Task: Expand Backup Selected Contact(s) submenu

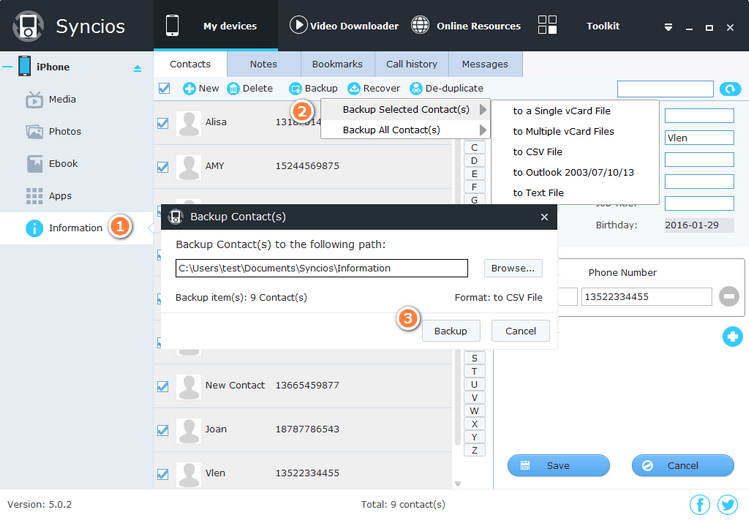Action: tap(406, 109)
